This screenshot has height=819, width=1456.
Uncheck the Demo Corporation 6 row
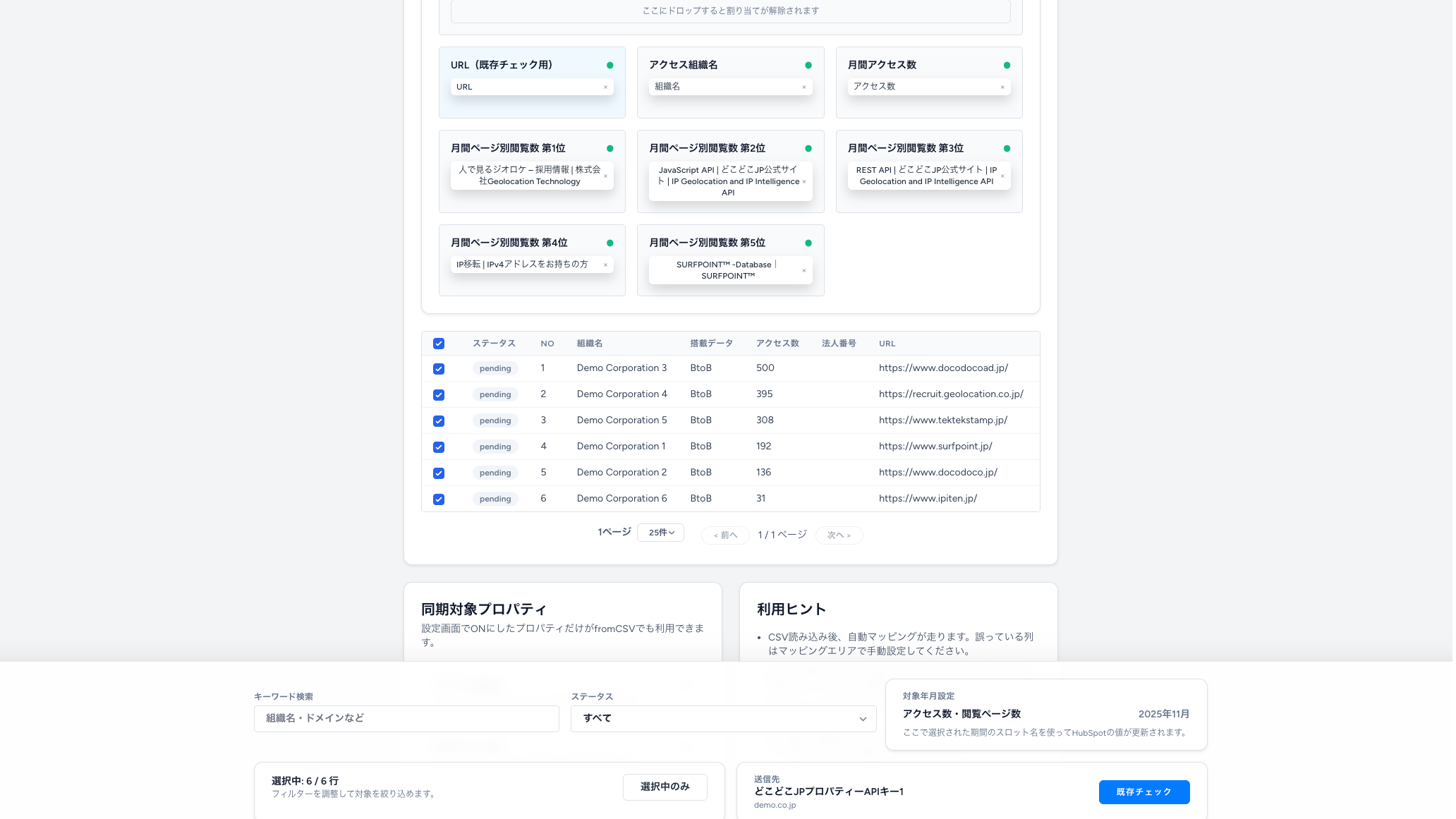439,499
